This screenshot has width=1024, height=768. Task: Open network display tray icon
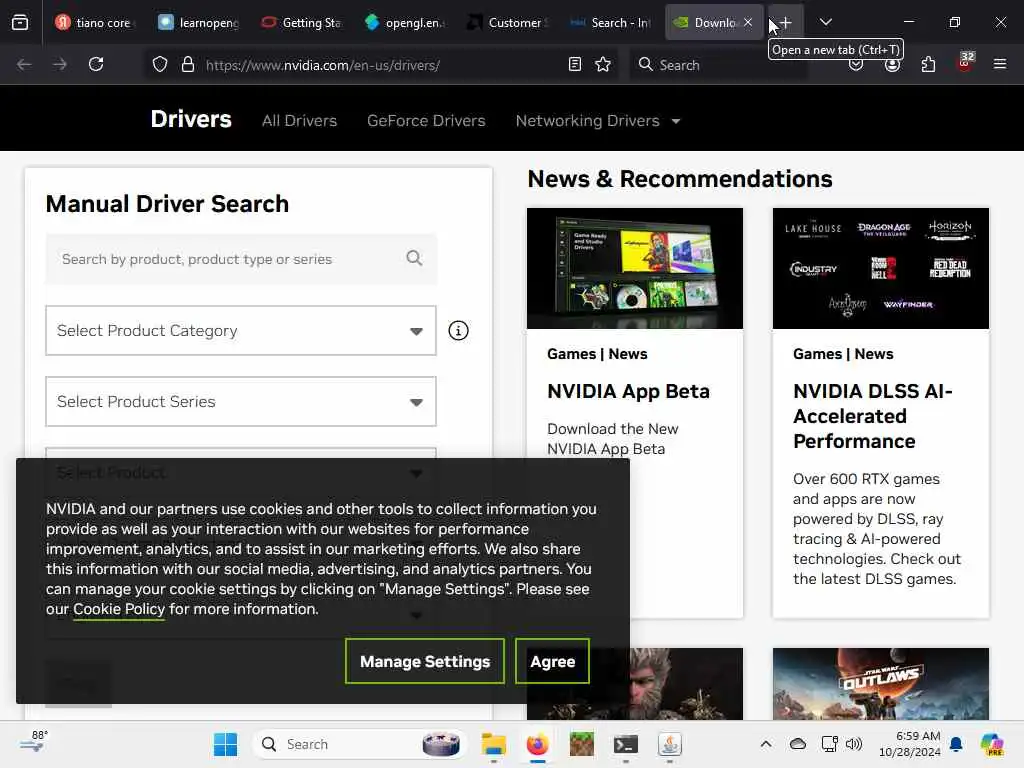[x=829, y=744]
